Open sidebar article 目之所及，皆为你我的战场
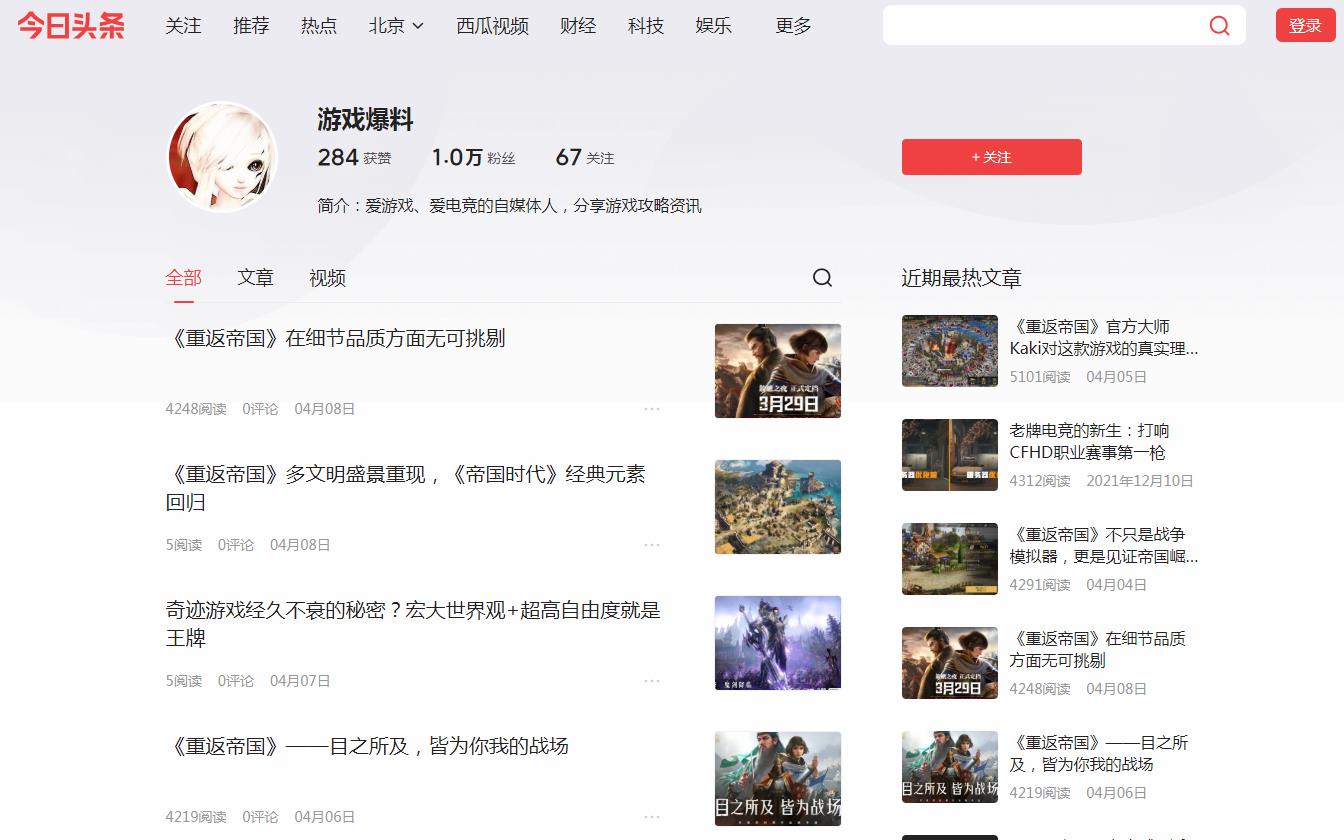This screenshot has width=1344, height=840. [x=1099, y=754]
